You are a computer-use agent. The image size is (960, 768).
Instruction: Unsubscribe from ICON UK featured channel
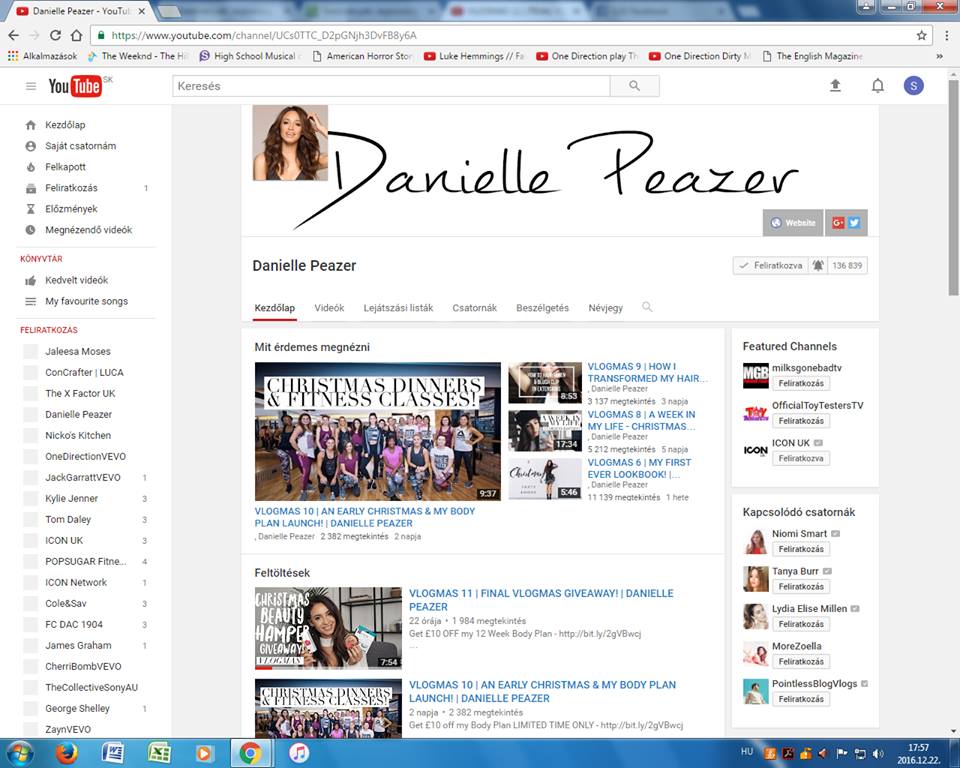coord(801,458)
